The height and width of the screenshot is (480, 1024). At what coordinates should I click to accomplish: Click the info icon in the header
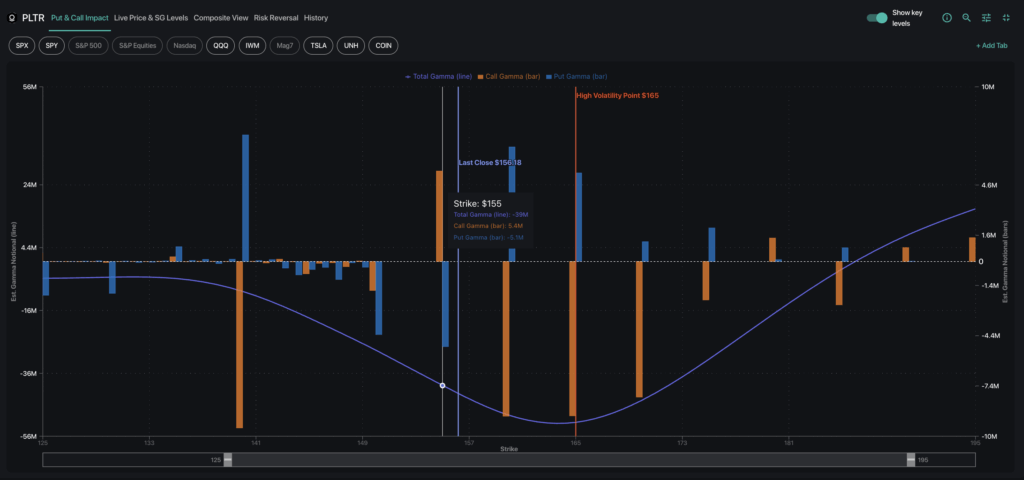[947, 18]
